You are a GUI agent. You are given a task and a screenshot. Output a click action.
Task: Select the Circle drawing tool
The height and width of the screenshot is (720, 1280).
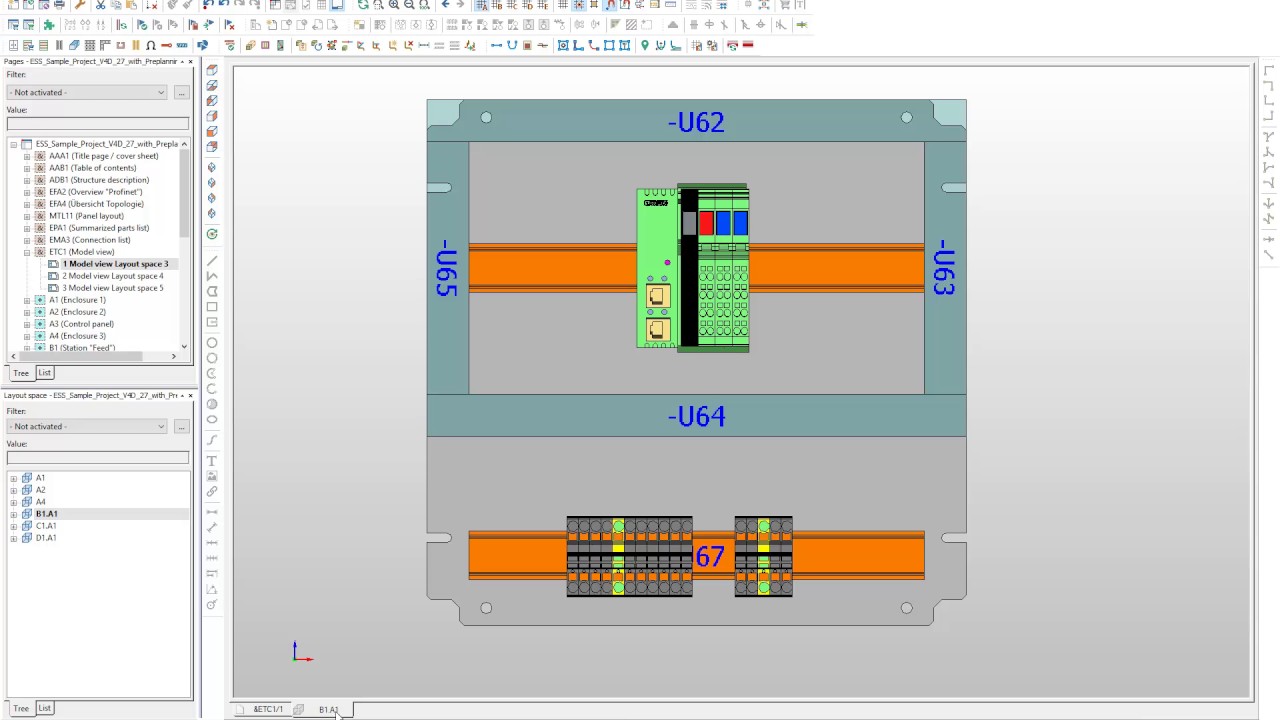click(212, 343)
